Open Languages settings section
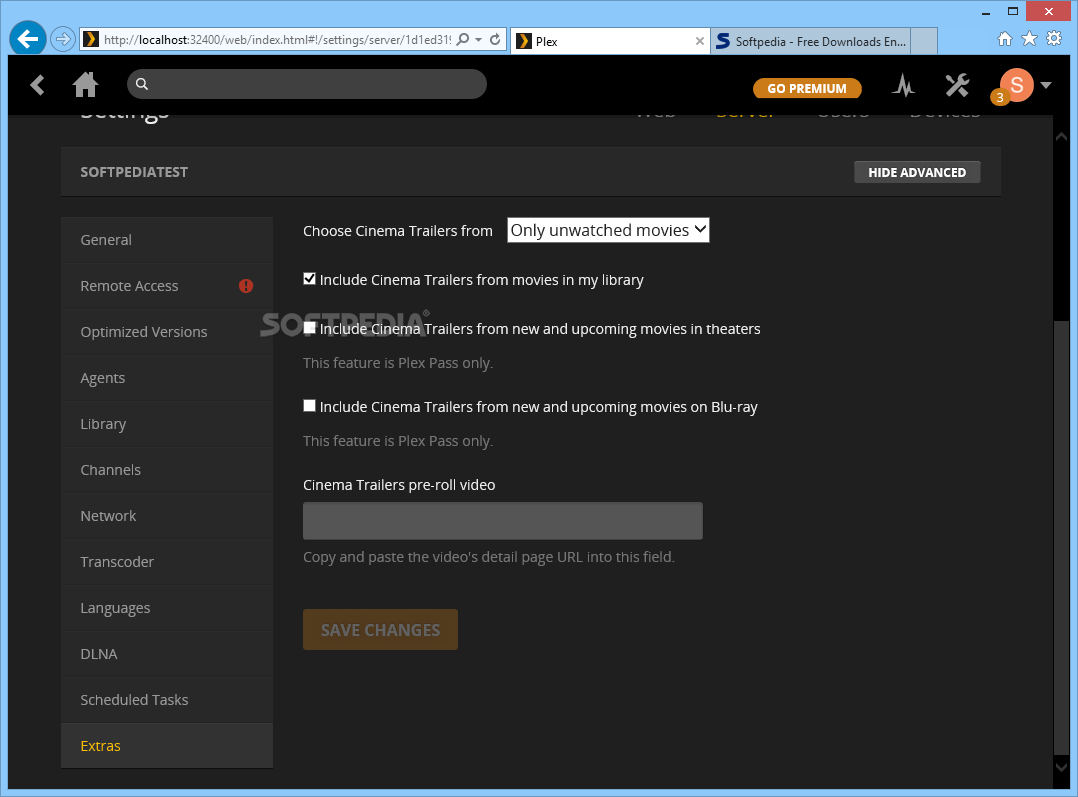This screenshot has height=797, width=1078. [167, 609]
